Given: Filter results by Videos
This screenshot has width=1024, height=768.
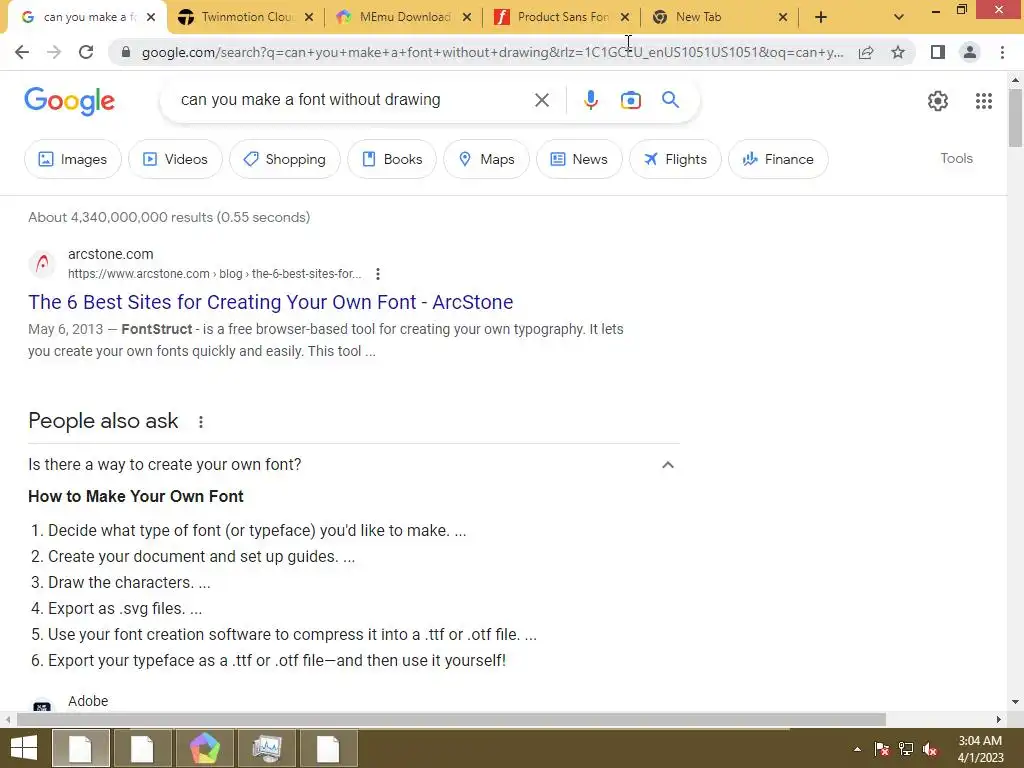Looking at the screenshot, I should (175, 159).
